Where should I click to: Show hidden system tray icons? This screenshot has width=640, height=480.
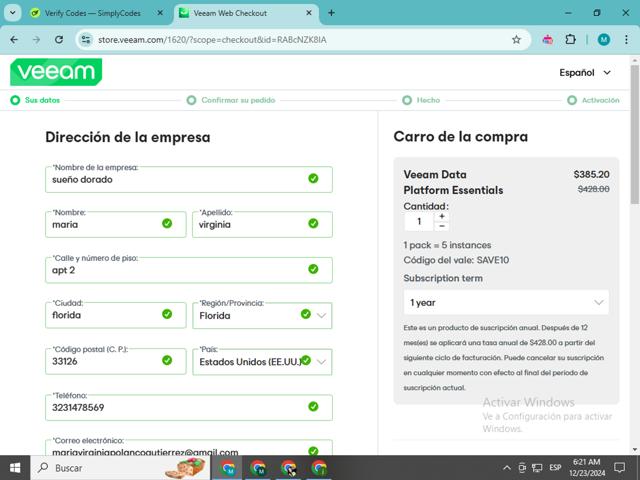click(x=507, y=468)
